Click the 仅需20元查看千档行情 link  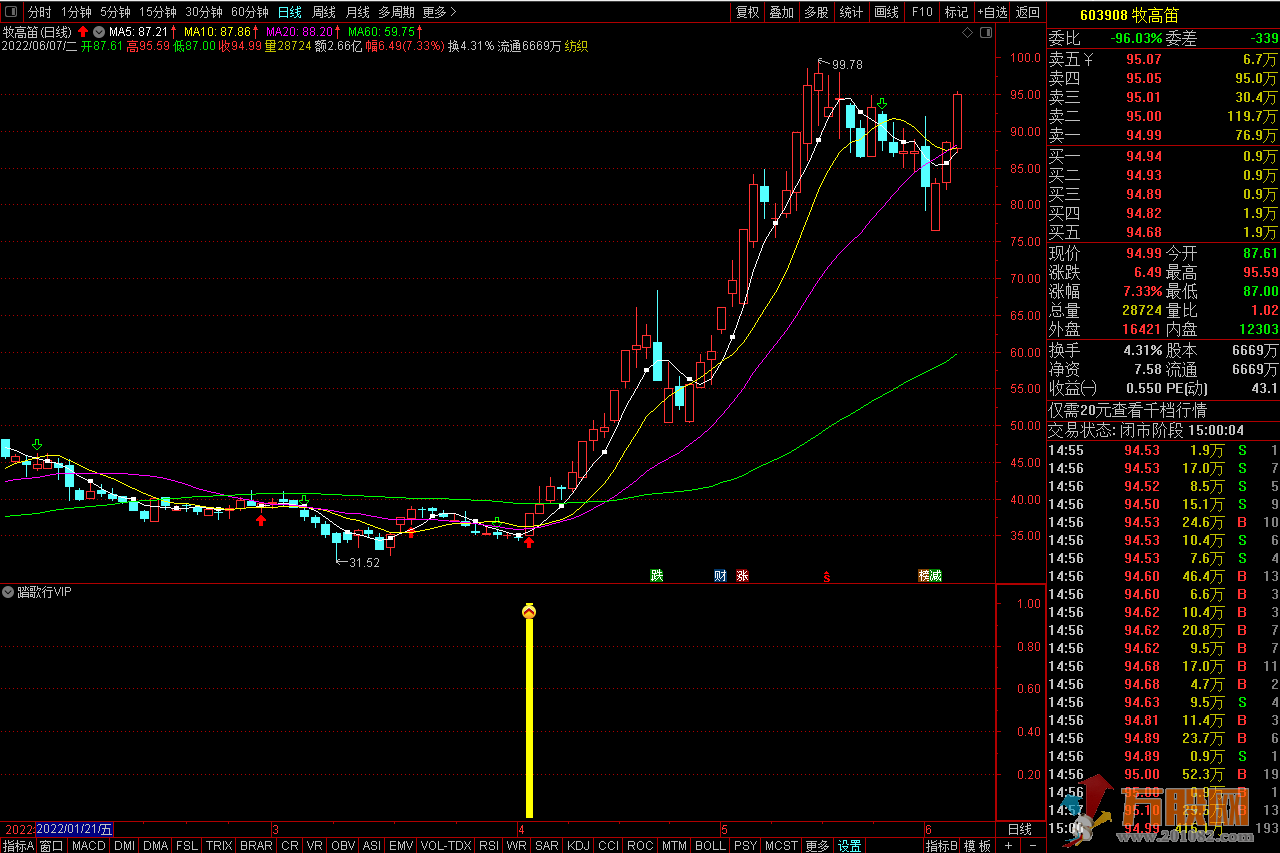1127,410
